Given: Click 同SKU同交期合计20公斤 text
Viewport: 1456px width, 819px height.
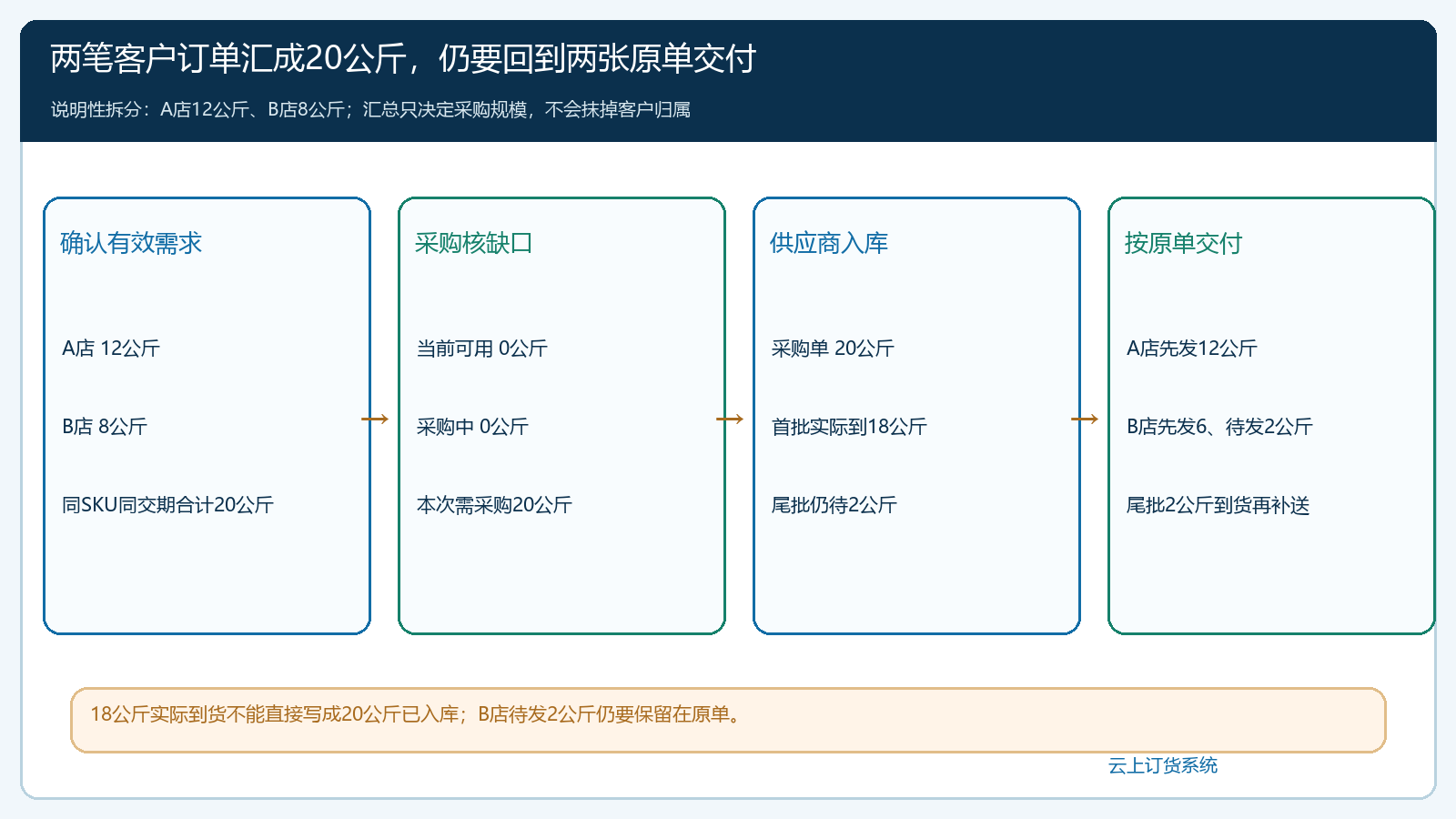Looking at the screenshot, I should (167, 505).
